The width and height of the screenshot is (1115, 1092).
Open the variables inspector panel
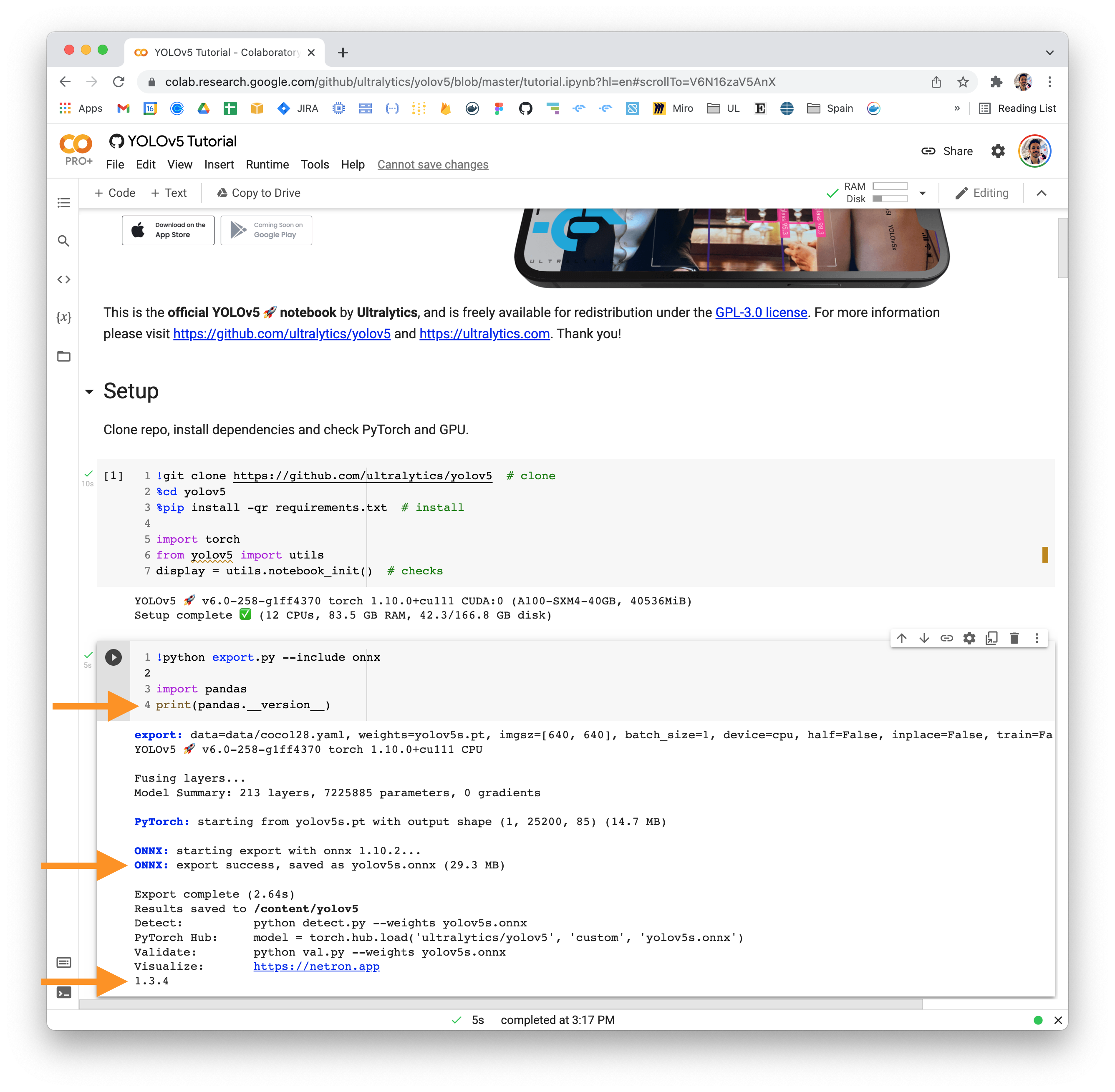click(x=64, y=317)
